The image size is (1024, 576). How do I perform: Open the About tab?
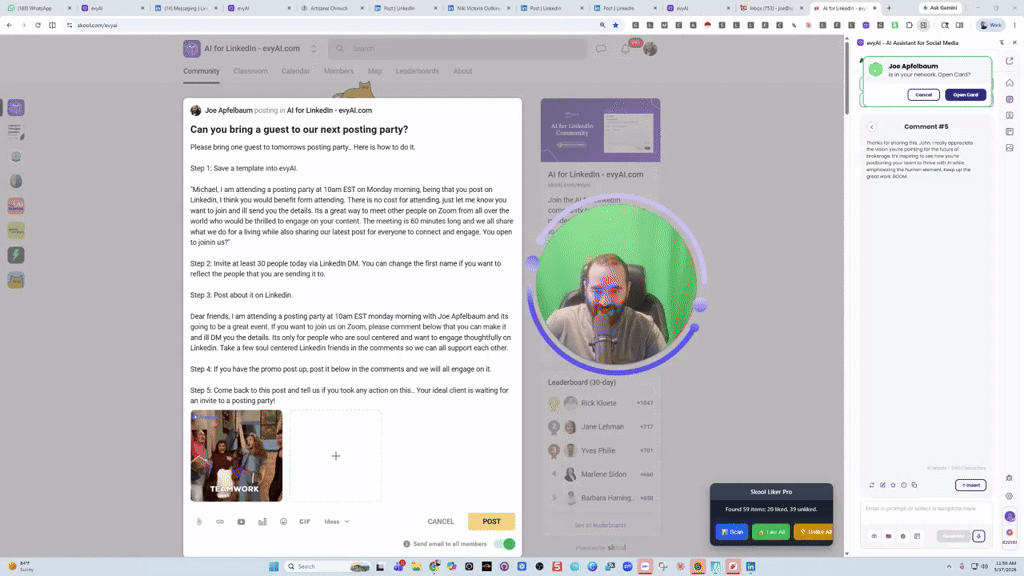click(x=462, y=71)
